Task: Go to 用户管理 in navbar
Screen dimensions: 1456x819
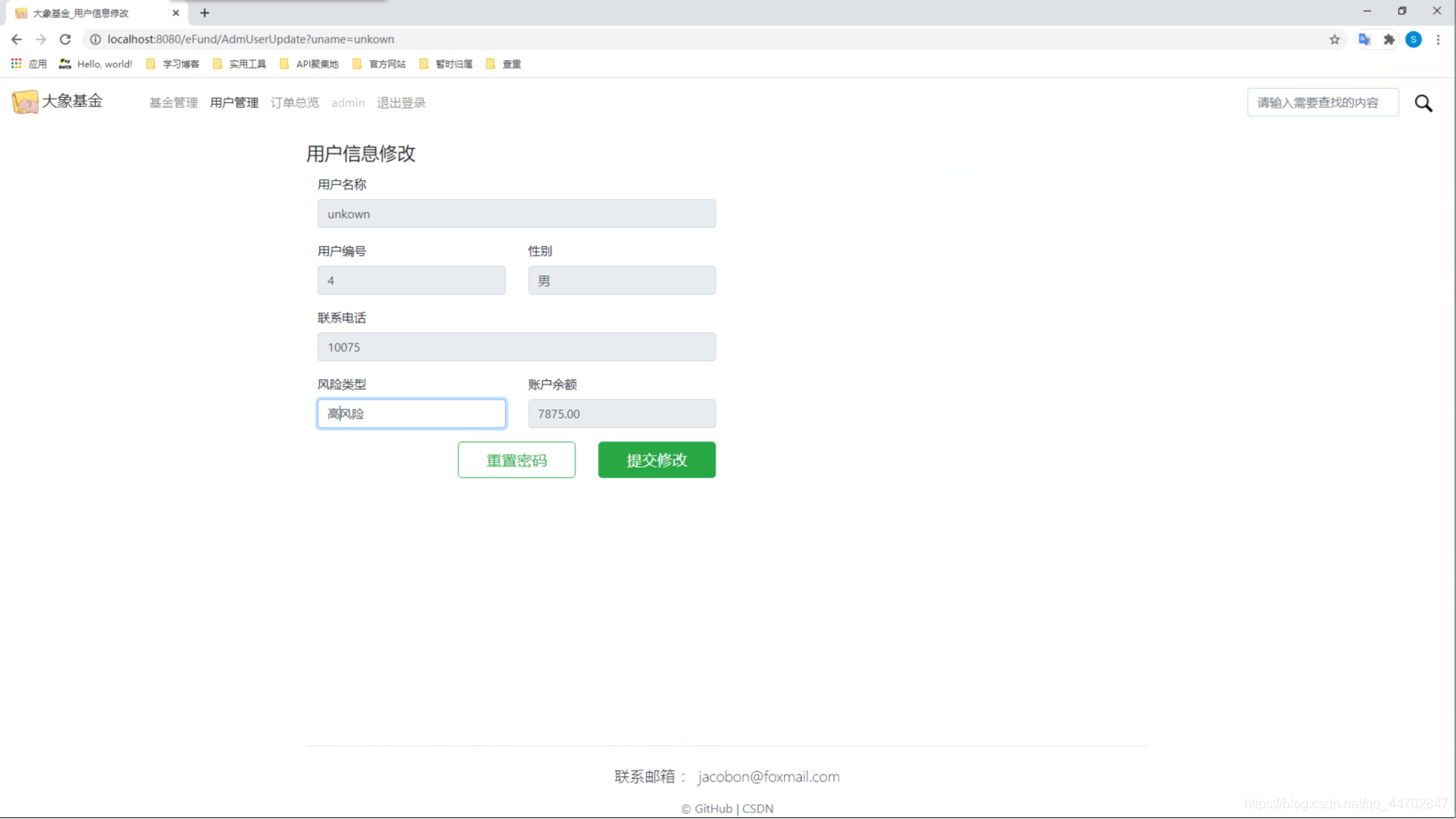Action: coord(234,102)
